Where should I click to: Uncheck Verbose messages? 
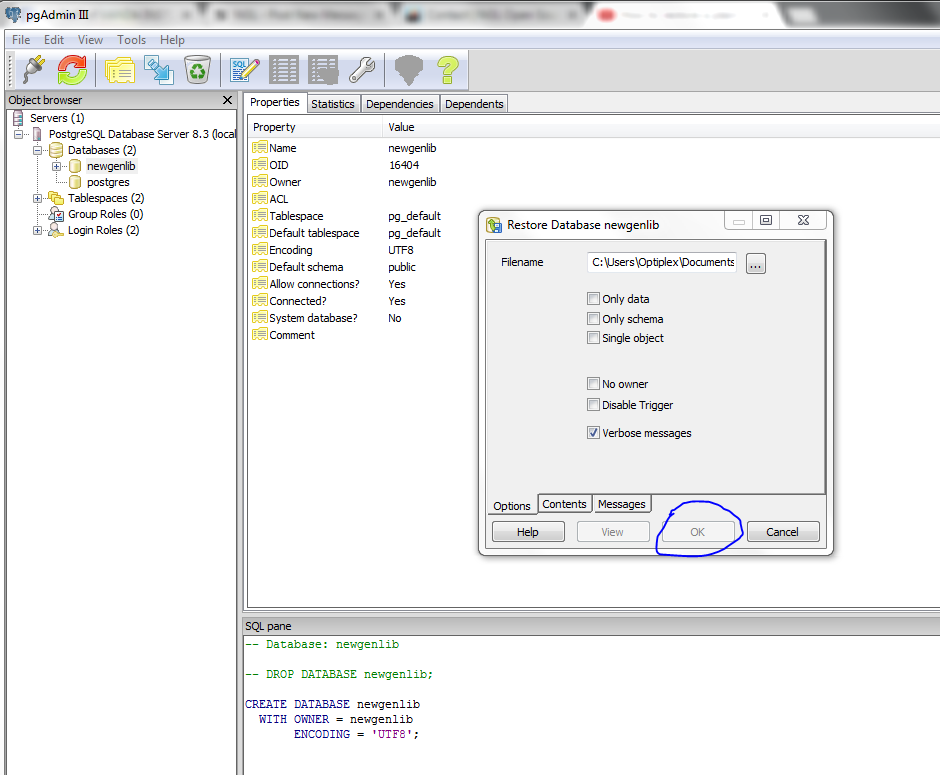[x=594, y=433]
